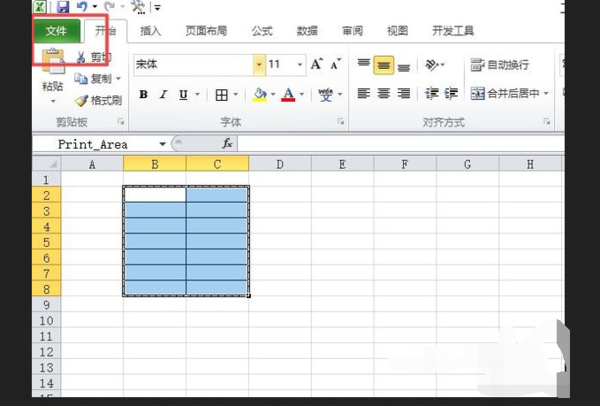Select Align Text Left icon
The width and height of the screenshot is (600, 406).
coord(364,93)
